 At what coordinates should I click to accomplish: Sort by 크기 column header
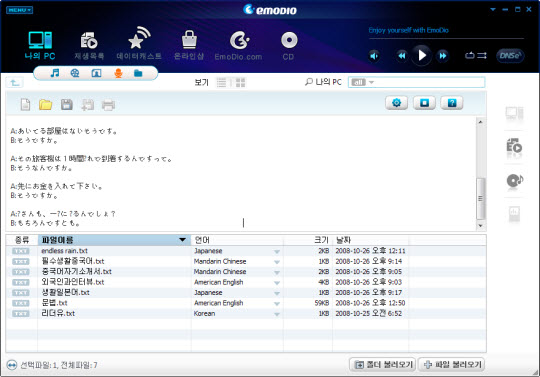point(308,240)
